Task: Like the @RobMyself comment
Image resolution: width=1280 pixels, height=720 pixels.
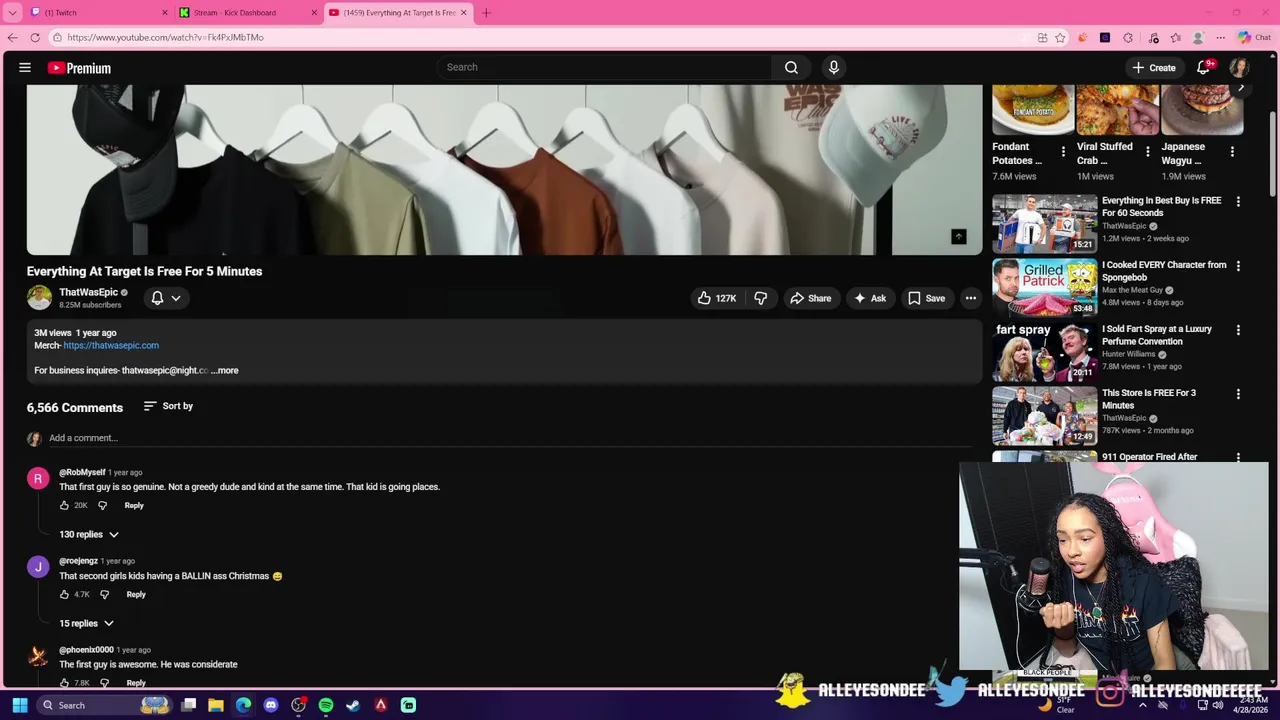Action: click(x=65, y=505)
